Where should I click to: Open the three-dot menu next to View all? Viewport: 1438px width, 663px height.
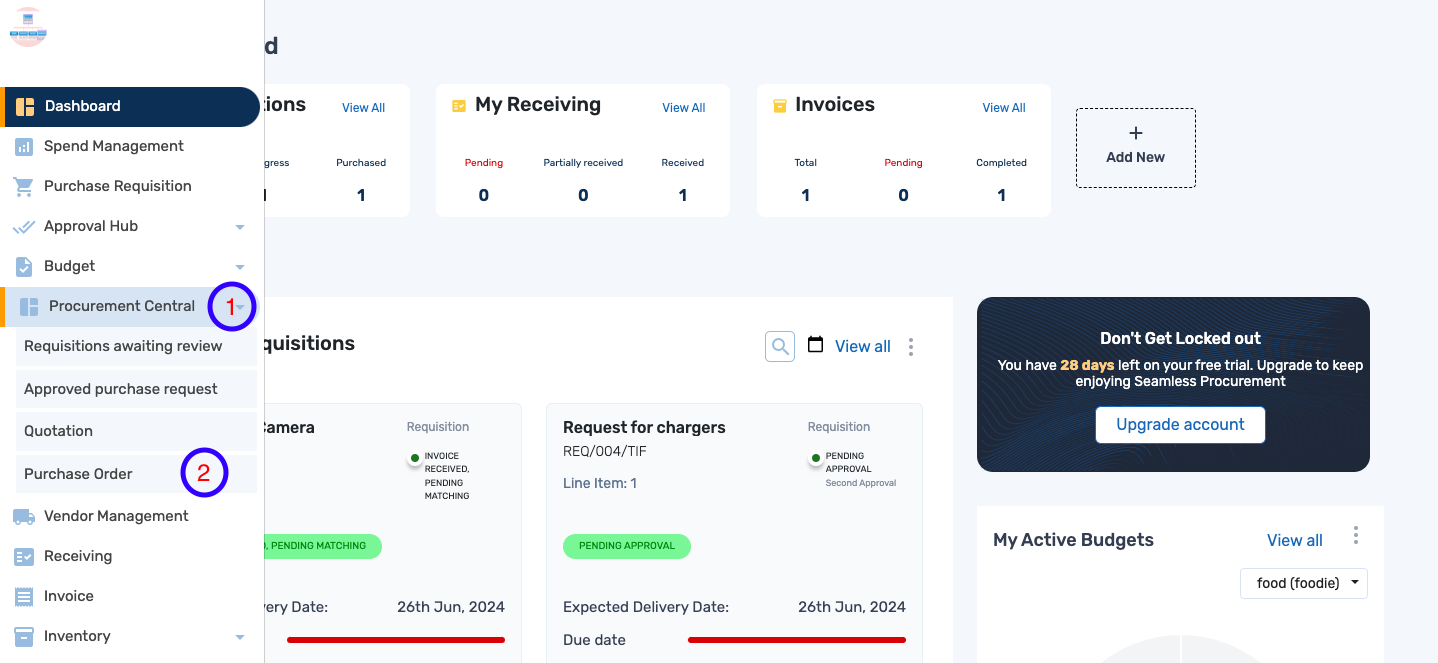910,346
